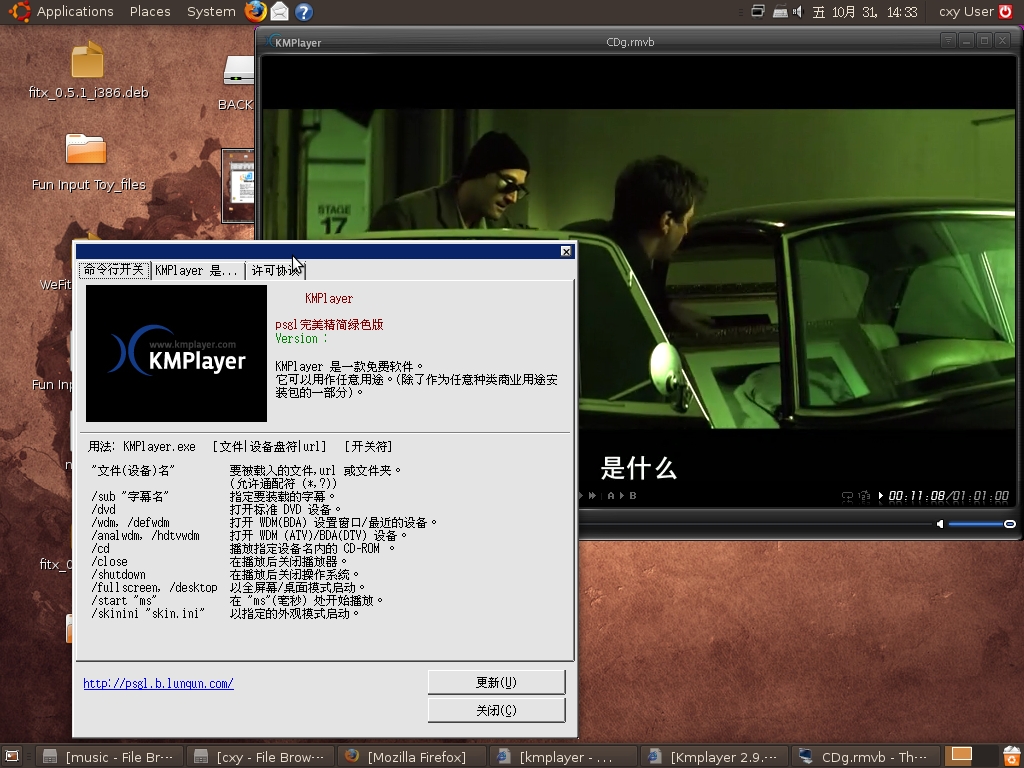The width and height of the screenshot is (1024, 768).
Task: Click the system volume tray icon
Action: 797,11
